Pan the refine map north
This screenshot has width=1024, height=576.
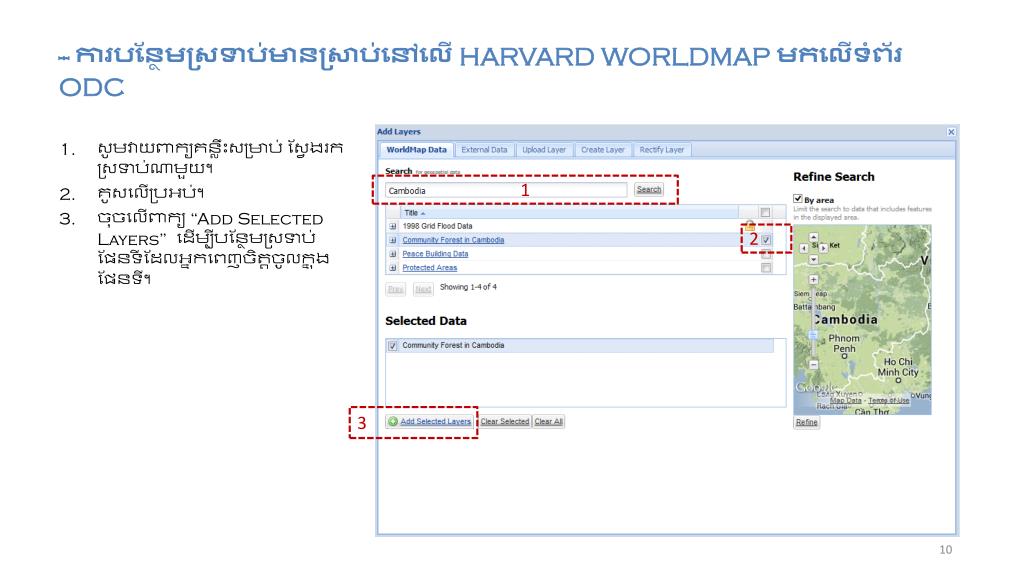tap(814, 237)
